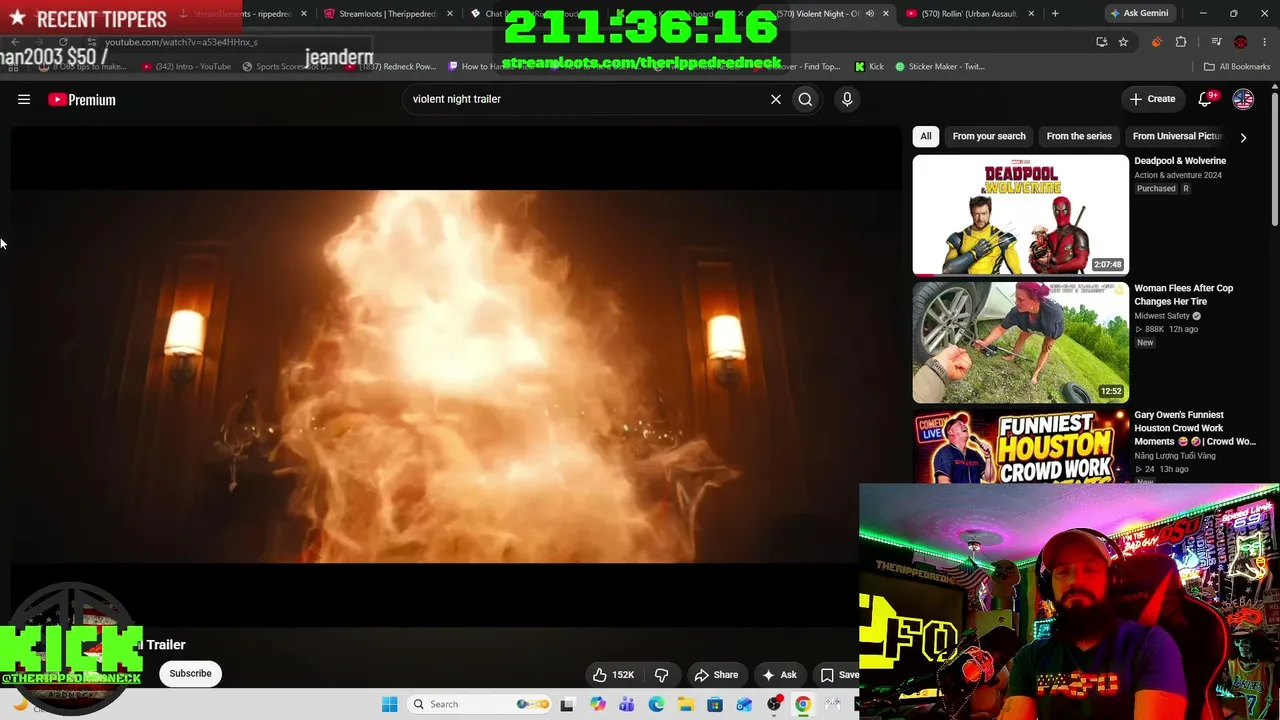
Task: Switch to Google Chrome on the taskbar
Action: tap(803, 704)
